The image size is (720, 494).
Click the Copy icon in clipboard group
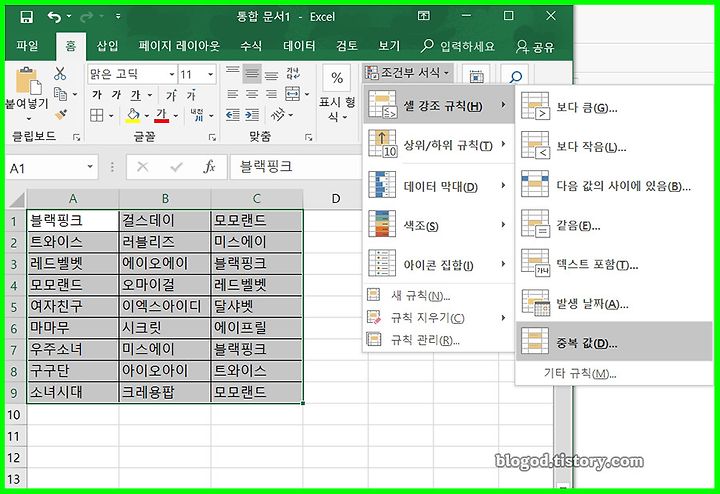click(60, 94)
